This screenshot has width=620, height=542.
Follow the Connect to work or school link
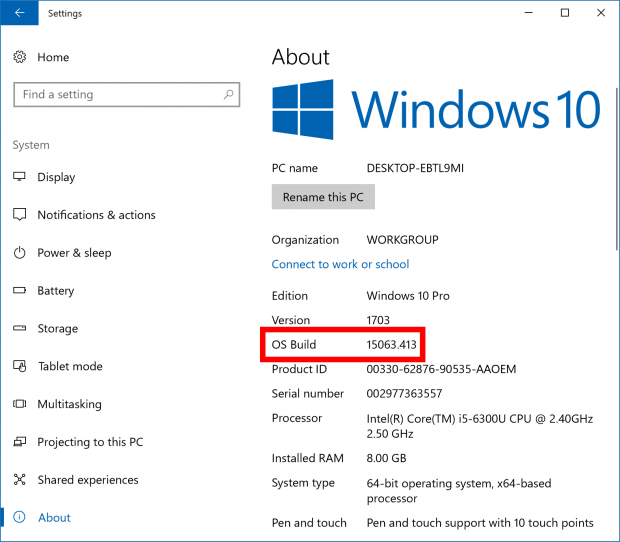pos(340,264)
